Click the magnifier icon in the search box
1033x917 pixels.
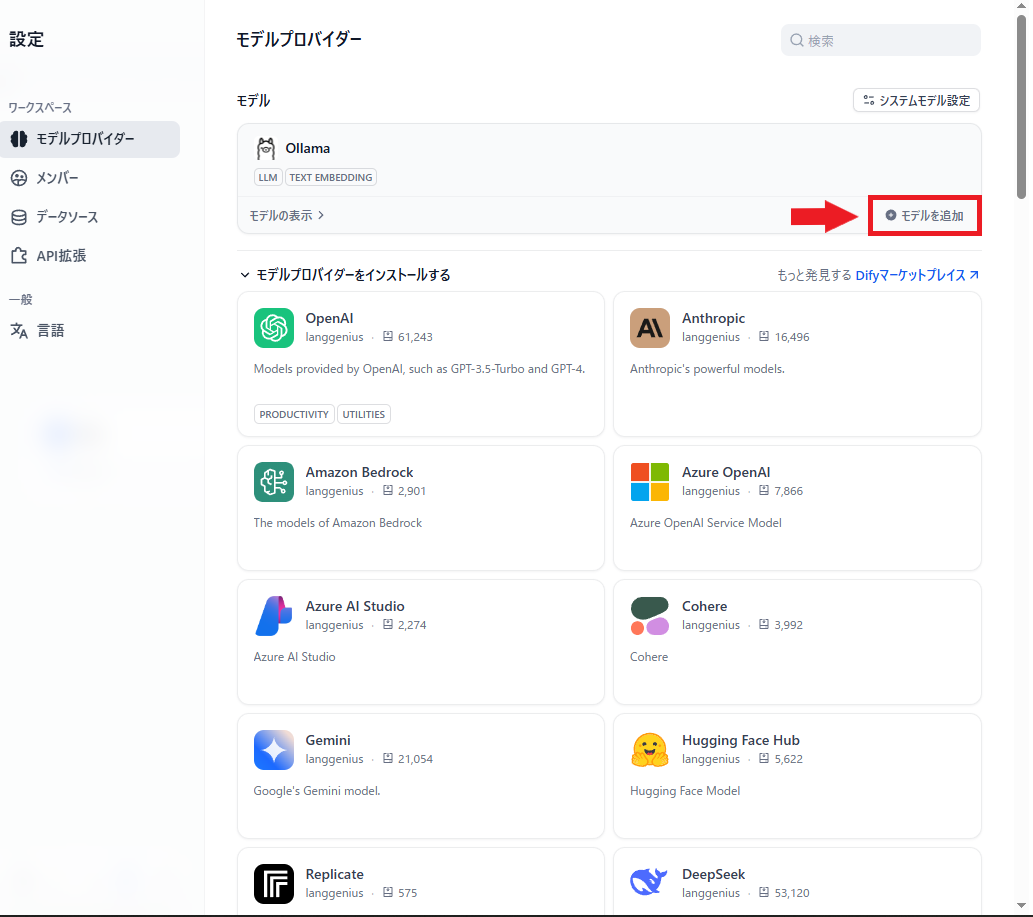796,40
